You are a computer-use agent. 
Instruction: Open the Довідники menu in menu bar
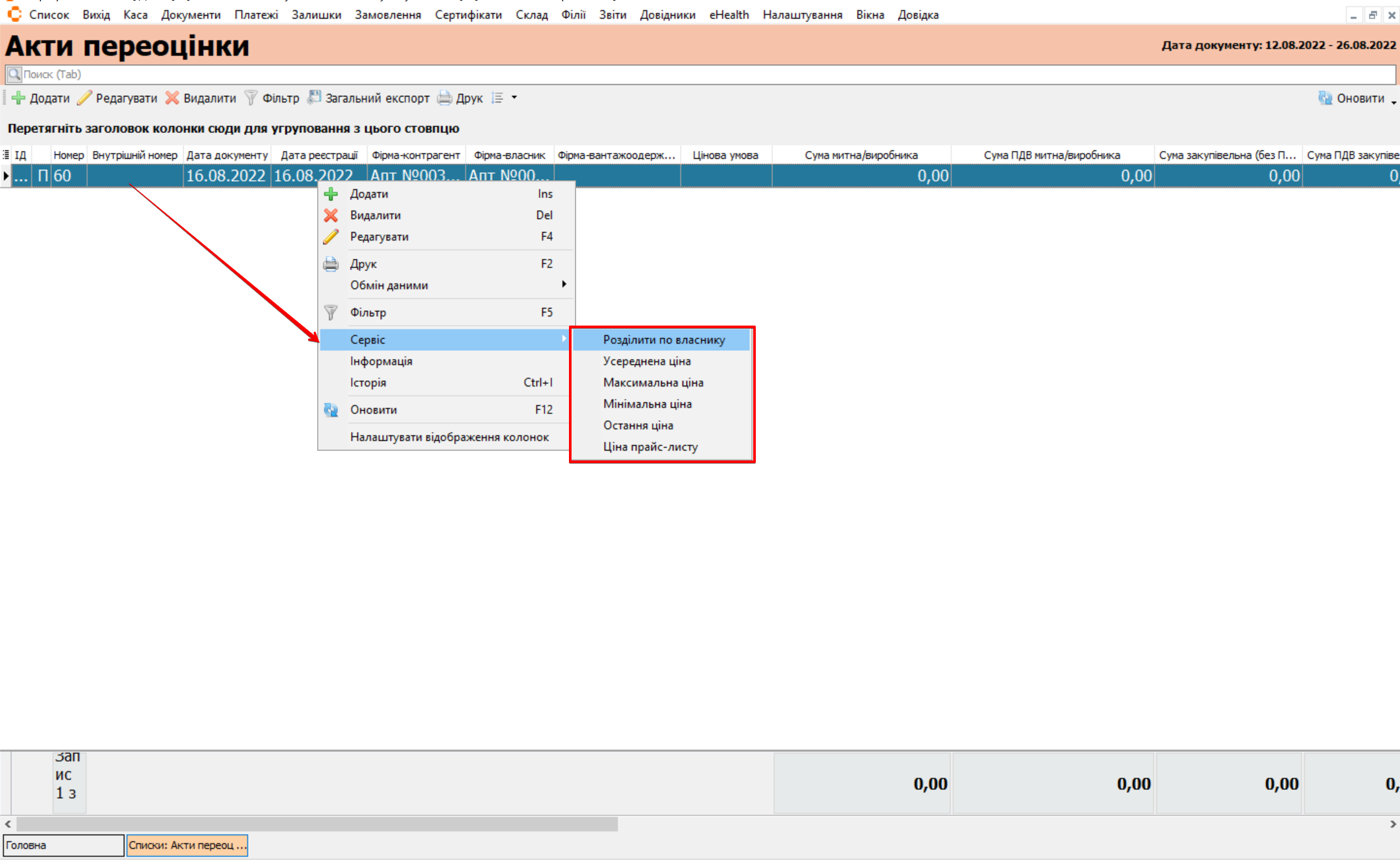click(667, 15)
